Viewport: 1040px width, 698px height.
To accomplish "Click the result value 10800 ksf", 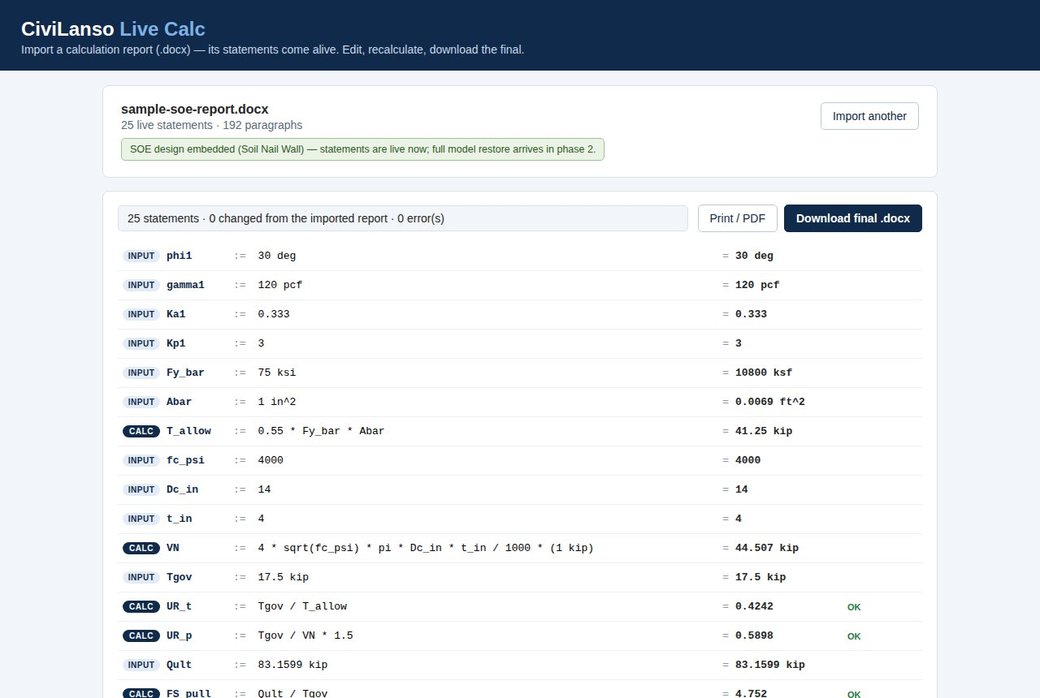I will click(x=763, y=372).
